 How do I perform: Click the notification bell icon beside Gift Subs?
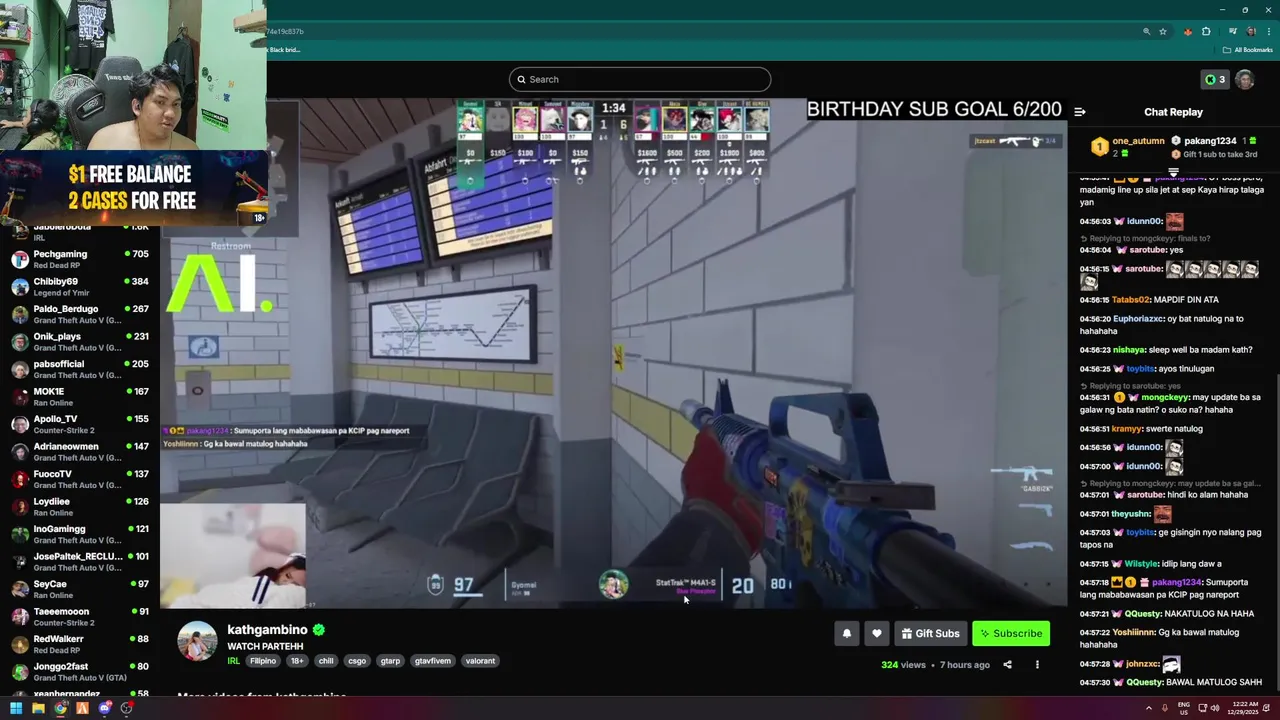847,633
